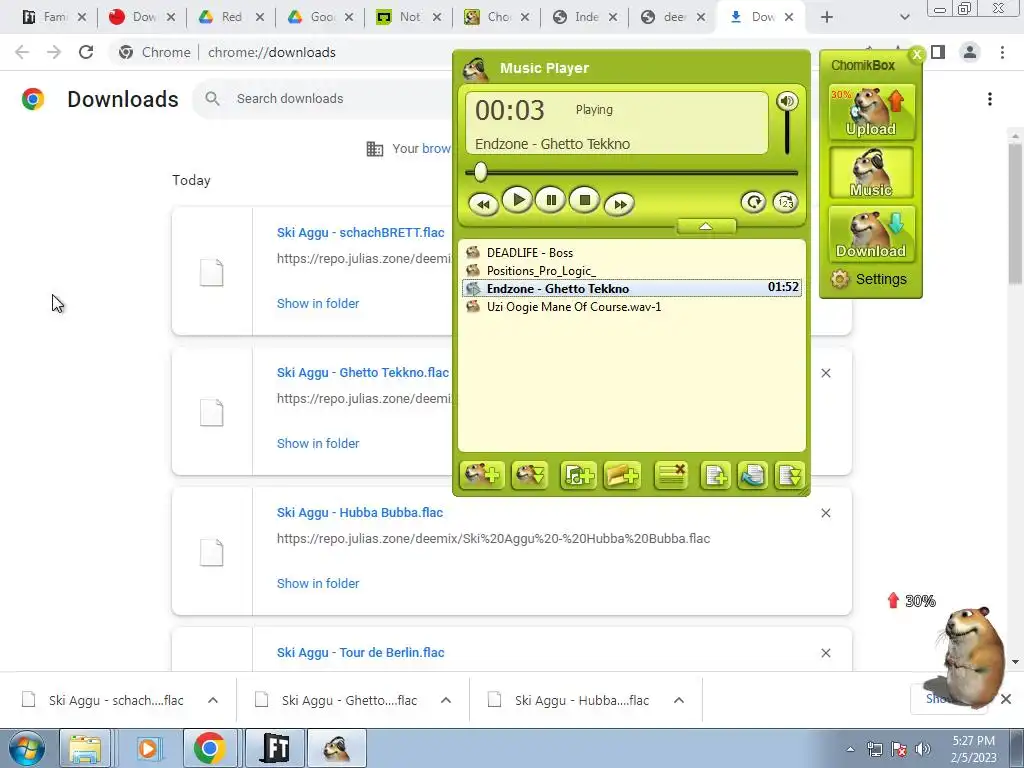
Task: Open Chrome profile icon
Action: coord(970,52)
